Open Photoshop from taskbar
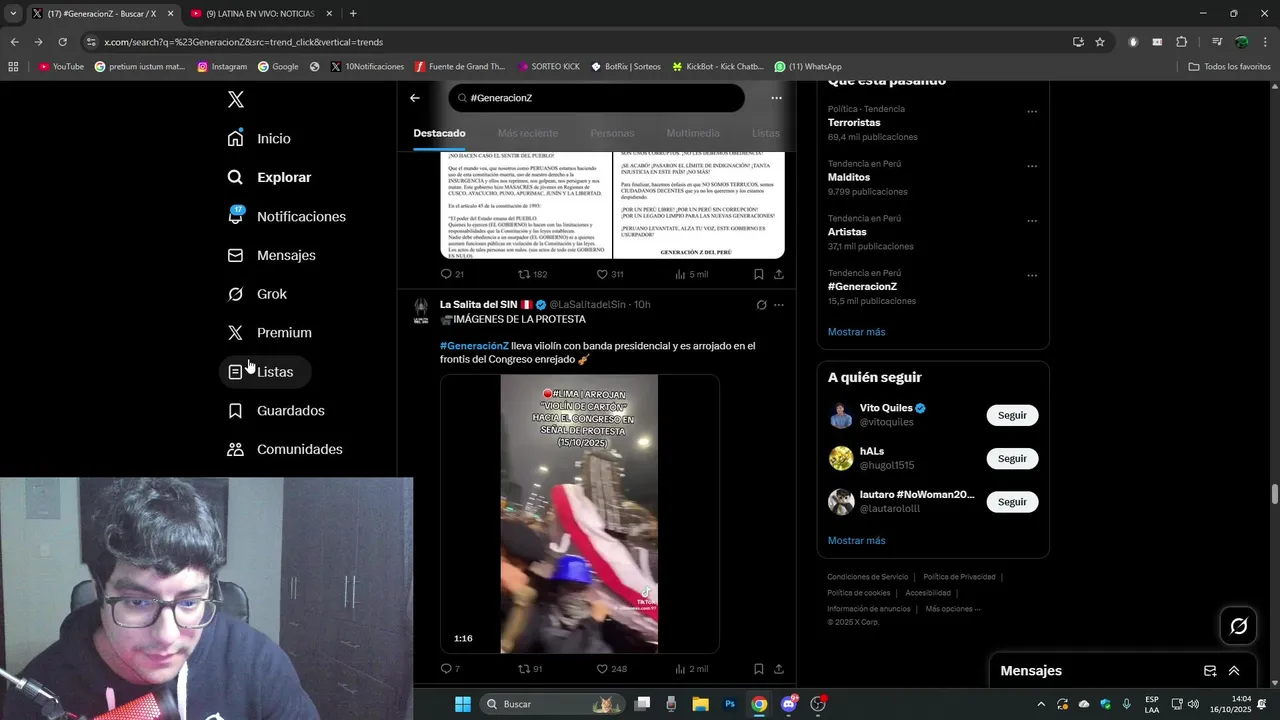The width and height of the screenshot is (1280, 720). pyautogui.click(x=730, y=704)
